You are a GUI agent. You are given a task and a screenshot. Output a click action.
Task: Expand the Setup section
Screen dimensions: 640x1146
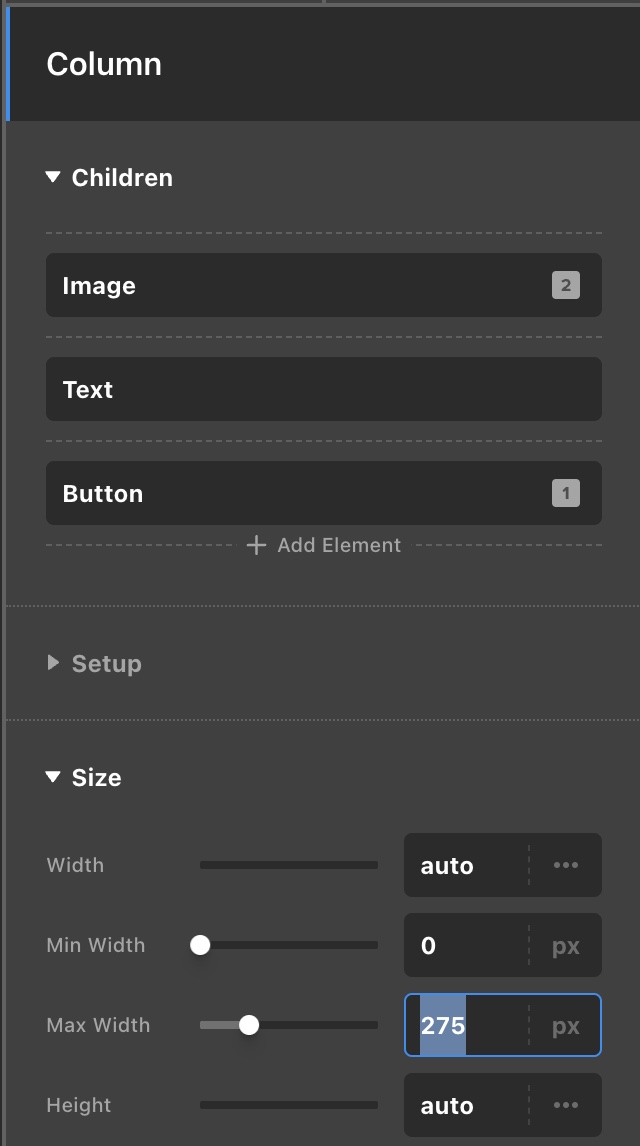(x=53, y=663)
